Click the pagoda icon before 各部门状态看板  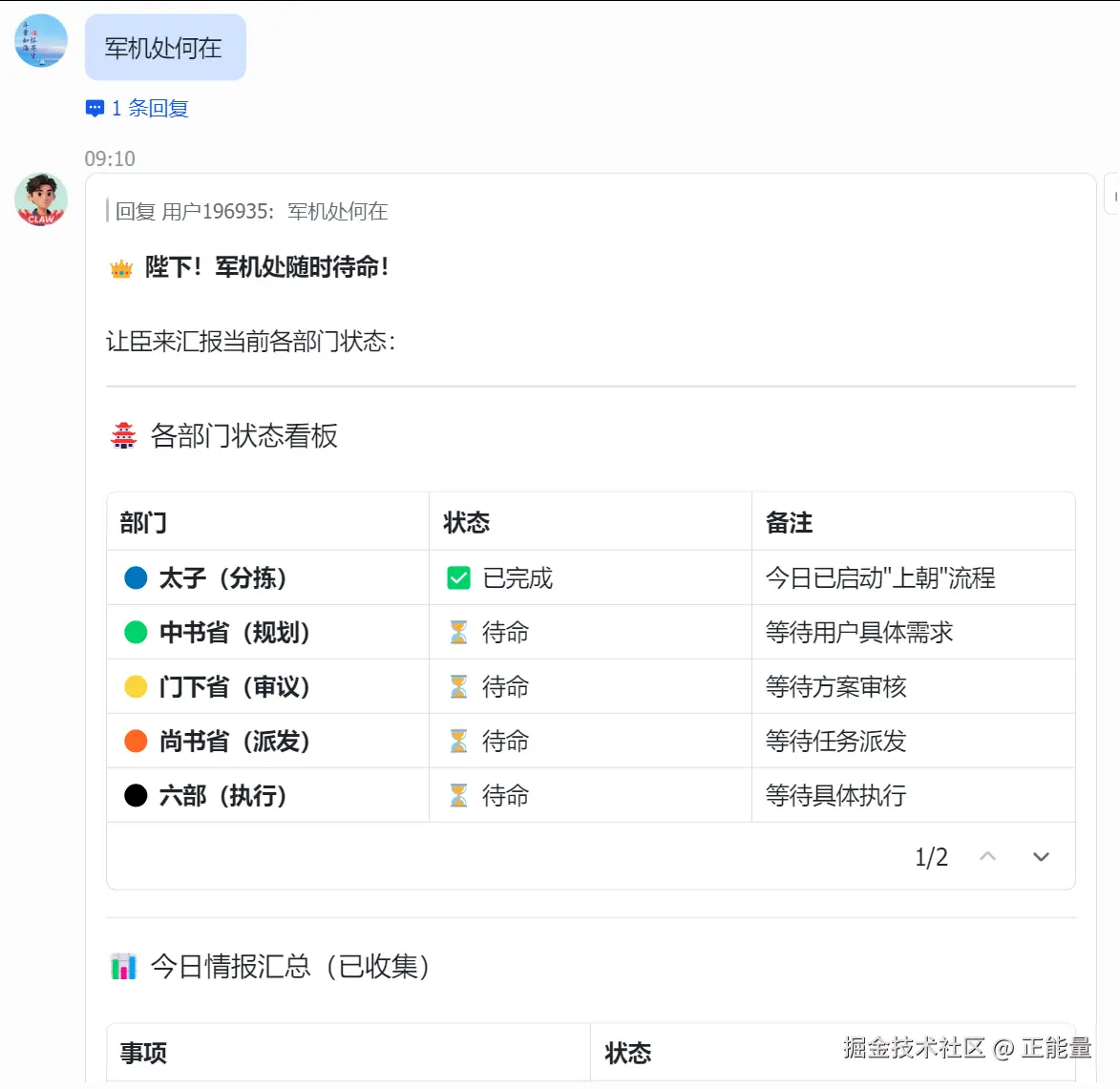click(122, 435)
